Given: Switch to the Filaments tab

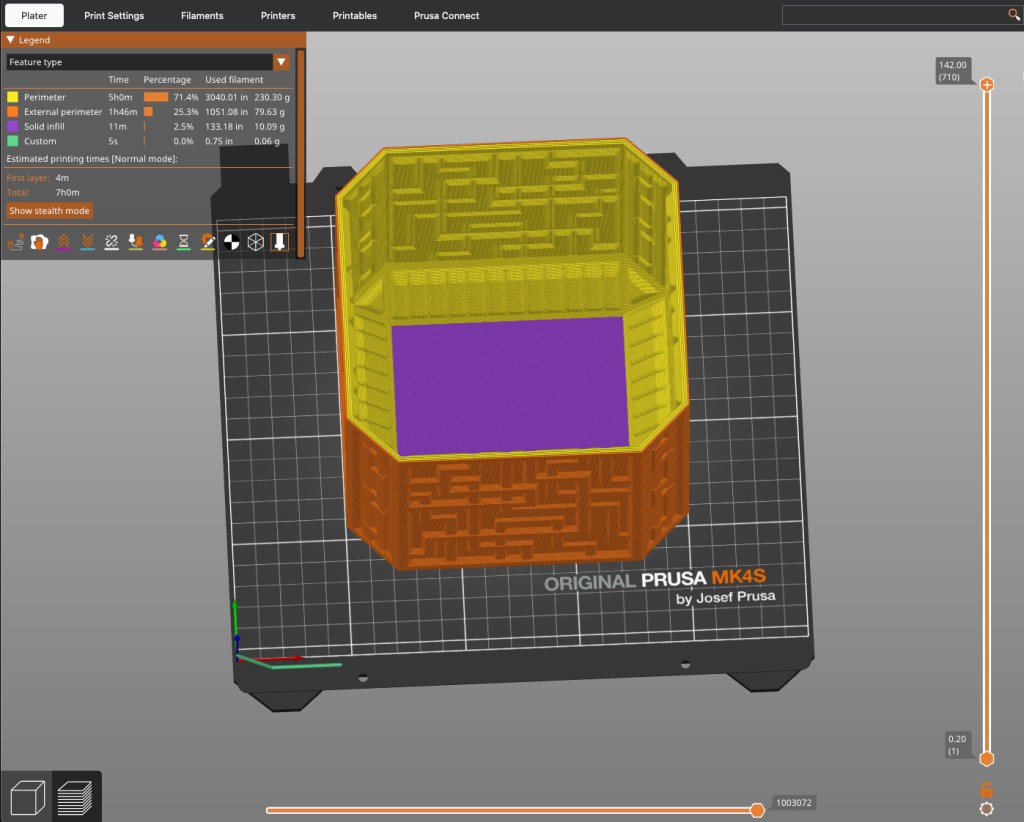Looking at the screenshot, I should 202,15.
